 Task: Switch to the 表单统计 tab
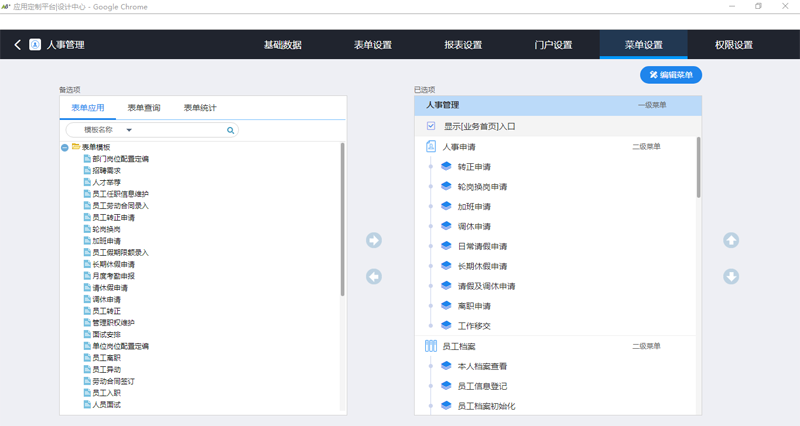tap(200, 108)
